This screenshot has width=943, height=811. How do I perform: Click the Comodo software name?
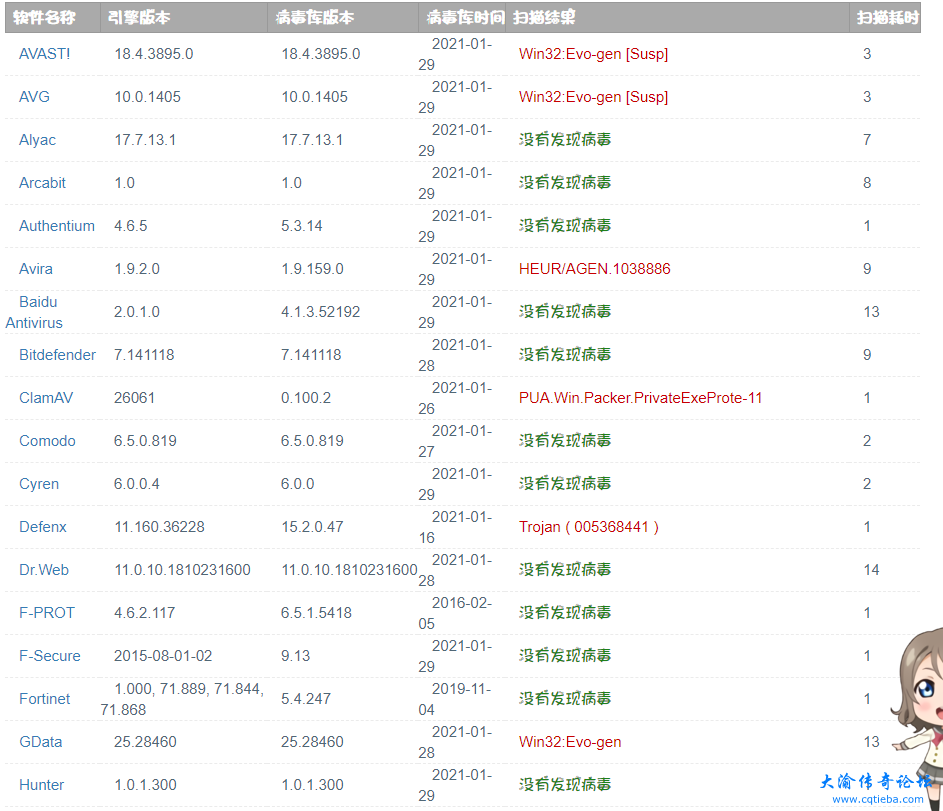pyautogui.click(x=47, y=441)
